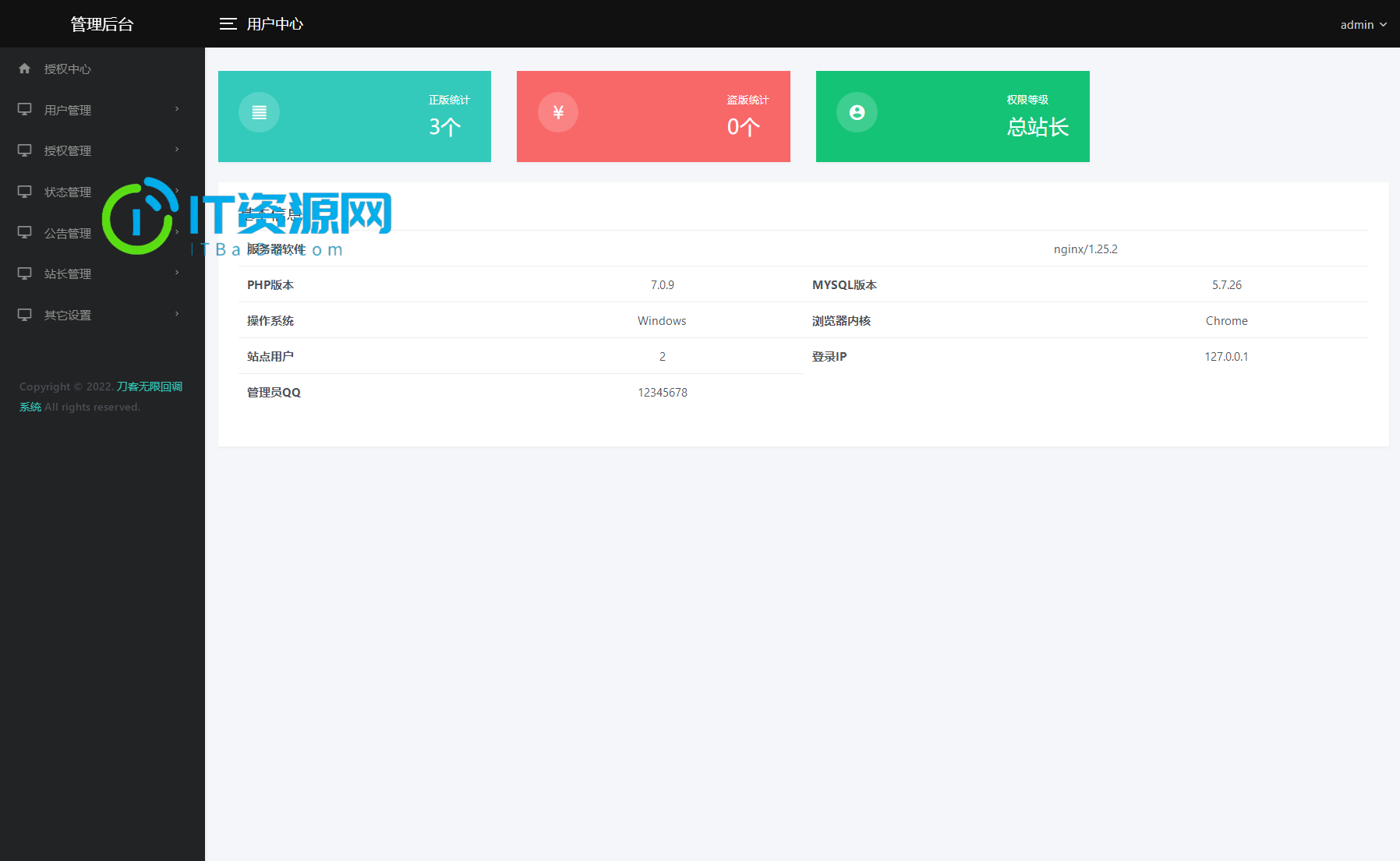Click the 5.7.26 MySQL version value

[x=1227, y=285]
